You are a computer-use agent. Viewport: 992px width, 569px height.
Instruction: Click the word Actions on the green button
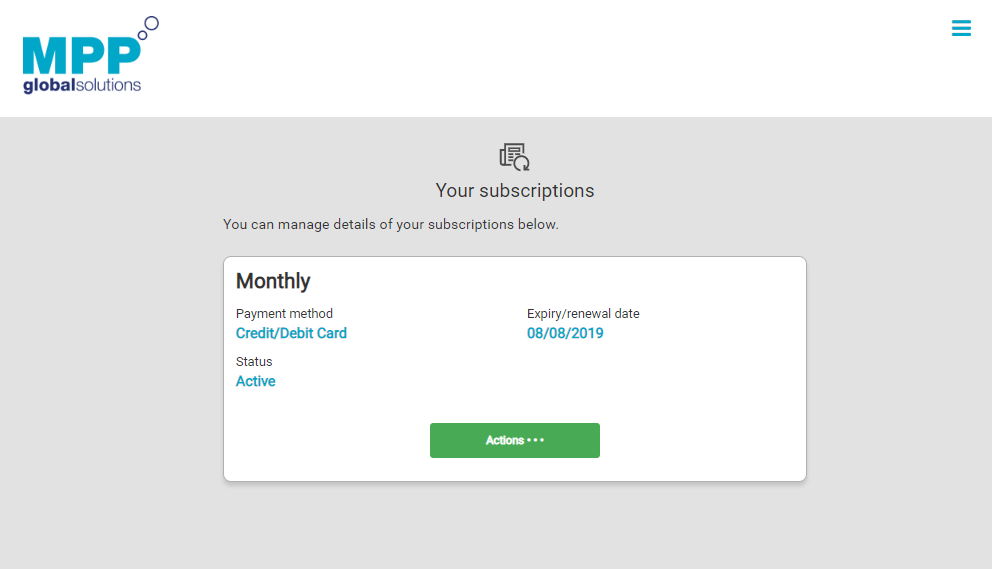505,440
